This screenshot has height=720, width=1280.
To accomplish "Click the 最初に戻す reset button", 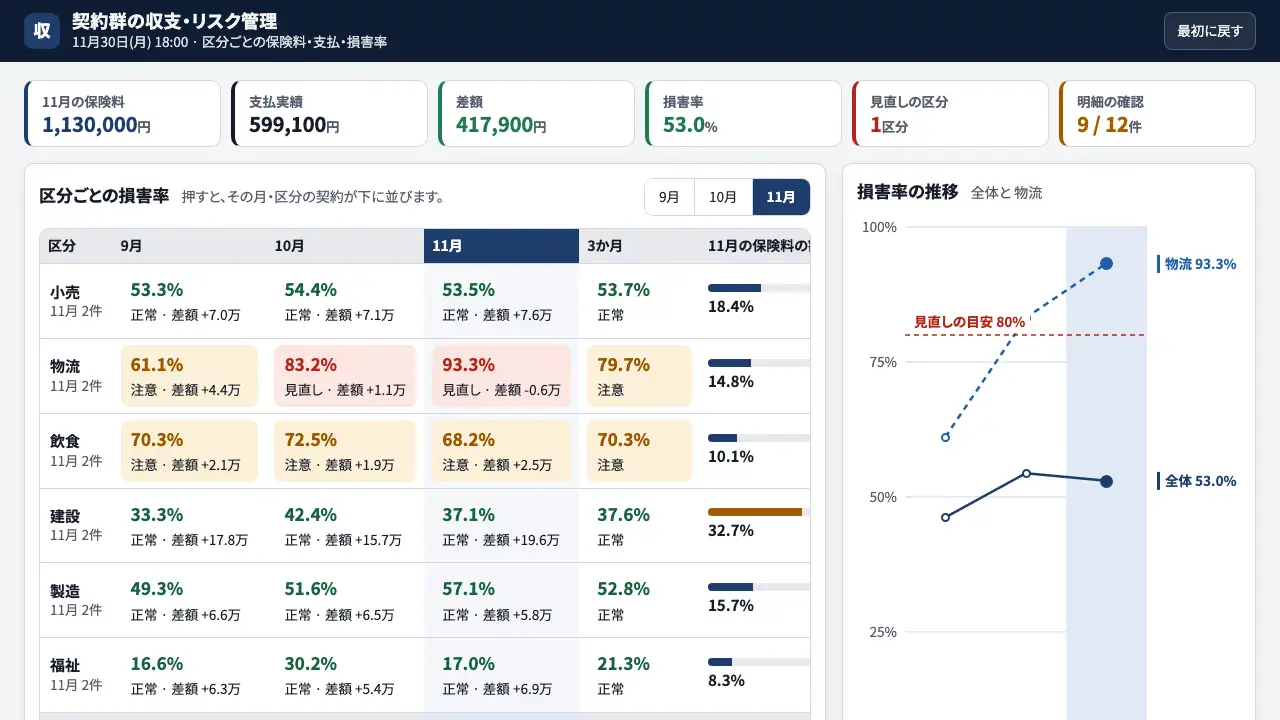I will (x=1209, y=31).
